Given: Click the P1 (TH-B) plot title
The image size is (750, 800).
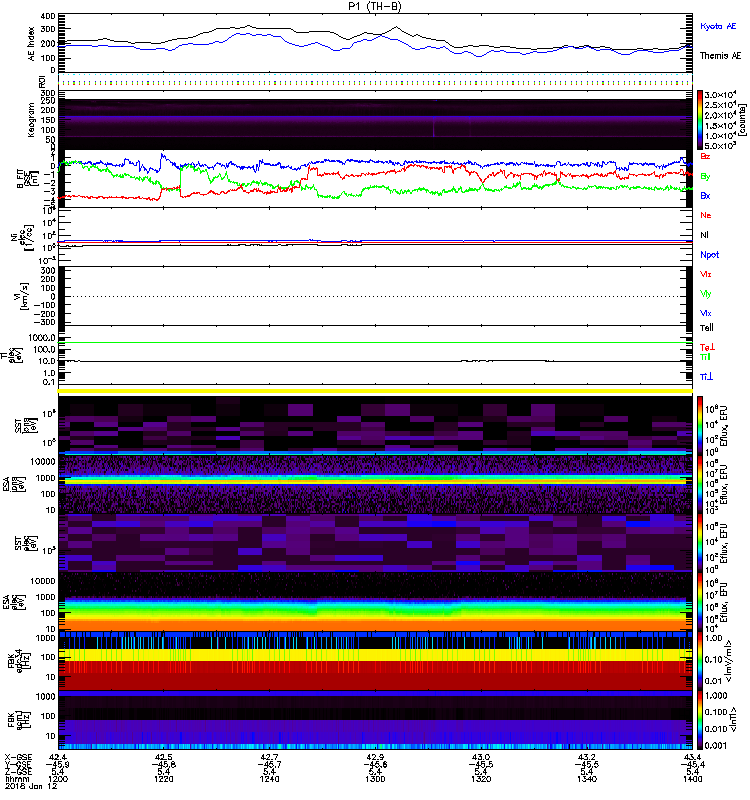Looking at the screenshot, I should click(x=376, y=7).
